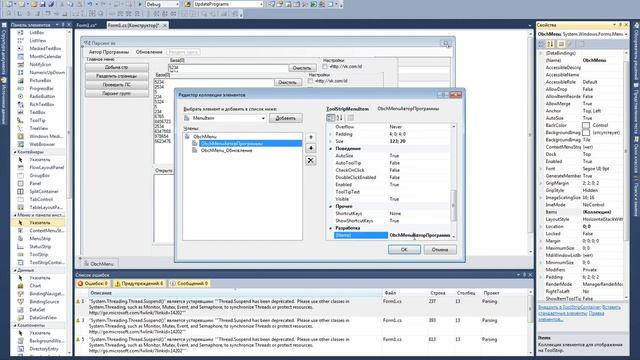
Task: Click BackColor Control color swatch
Action: pos(586,125)
